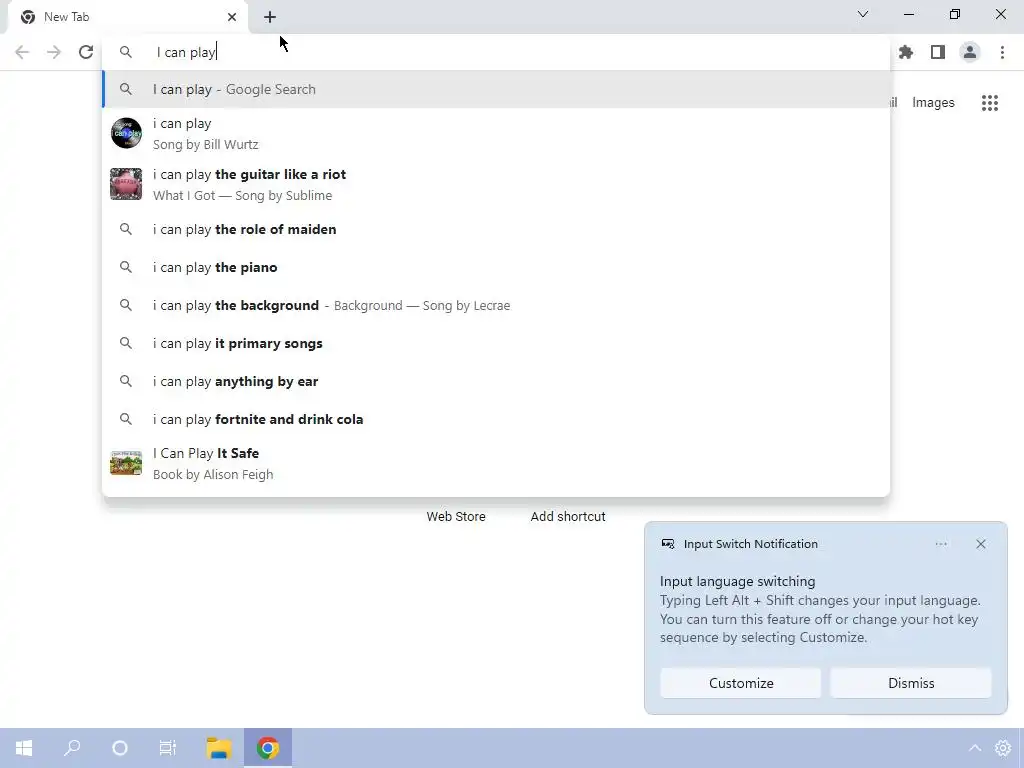This screenshot has width=1024, height=768.
Task: Click 'I Can Play It Safe' book cover
Action: (126, 463)
